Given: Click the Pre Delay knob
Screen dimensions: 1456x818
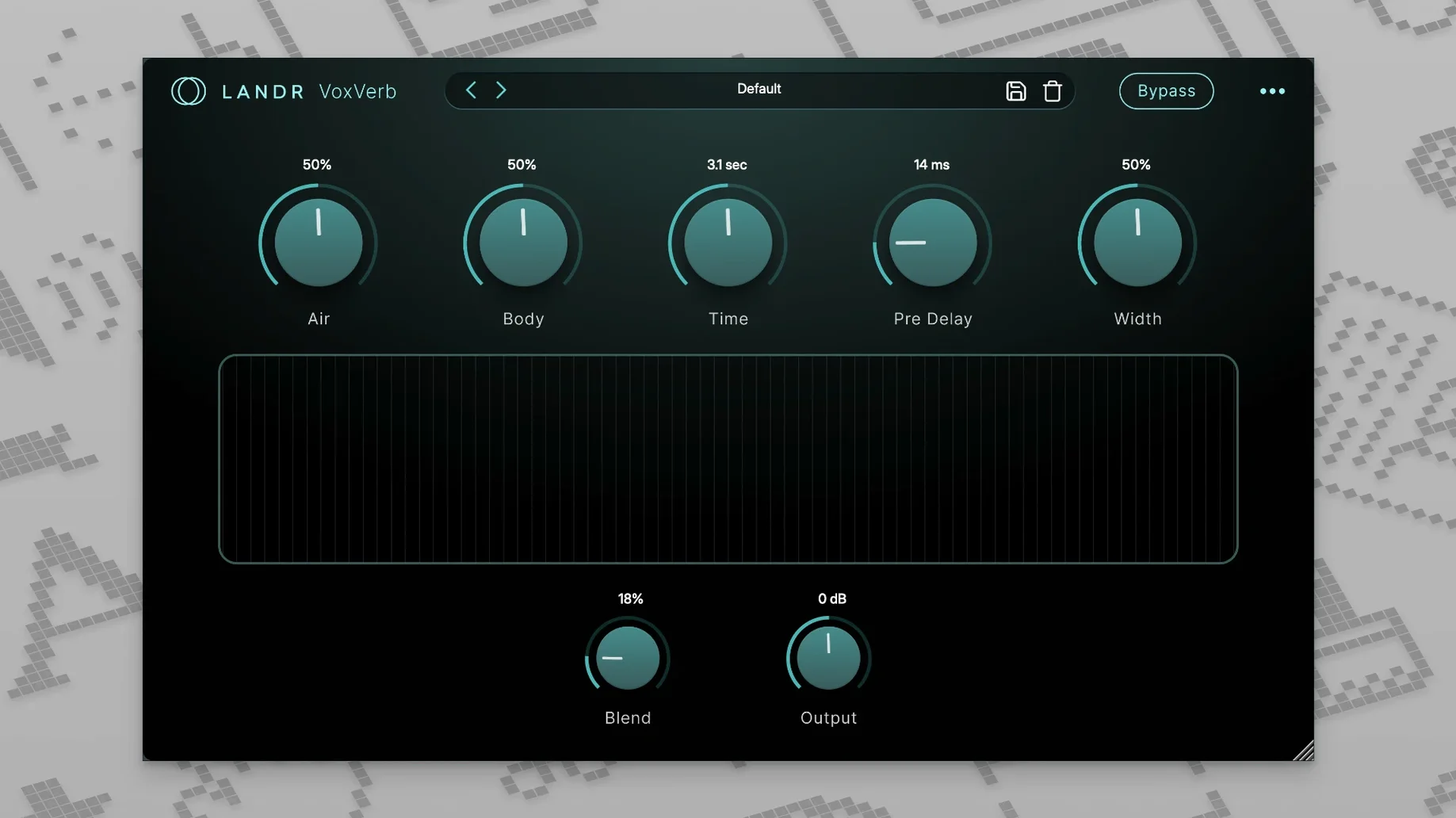Looking at the screenshot, I should pos(933,242).
